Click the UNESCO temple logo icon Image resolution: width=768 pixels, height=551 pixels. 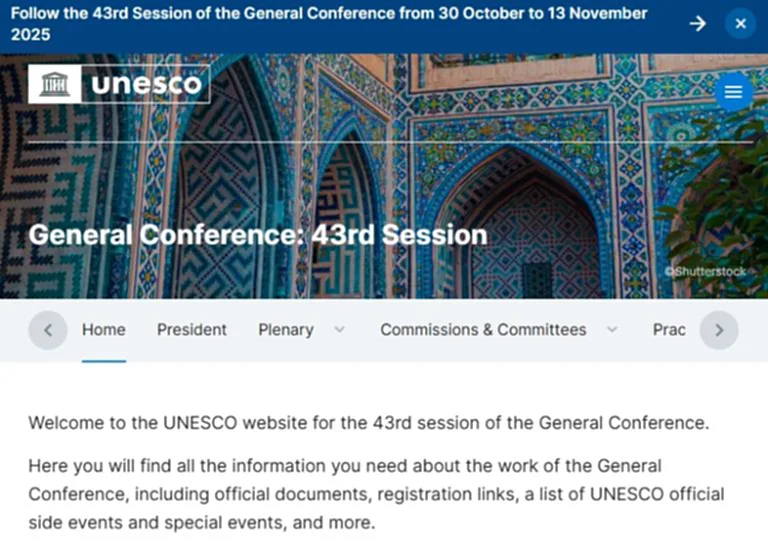(55, 85)
